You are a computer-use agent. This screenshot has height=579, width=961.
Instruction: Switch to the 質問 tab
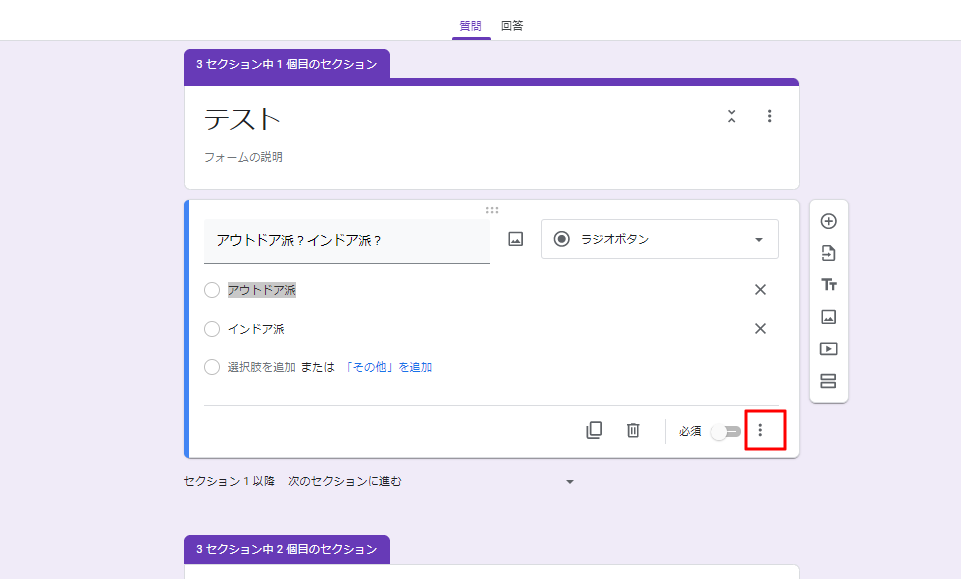[470, 25]
